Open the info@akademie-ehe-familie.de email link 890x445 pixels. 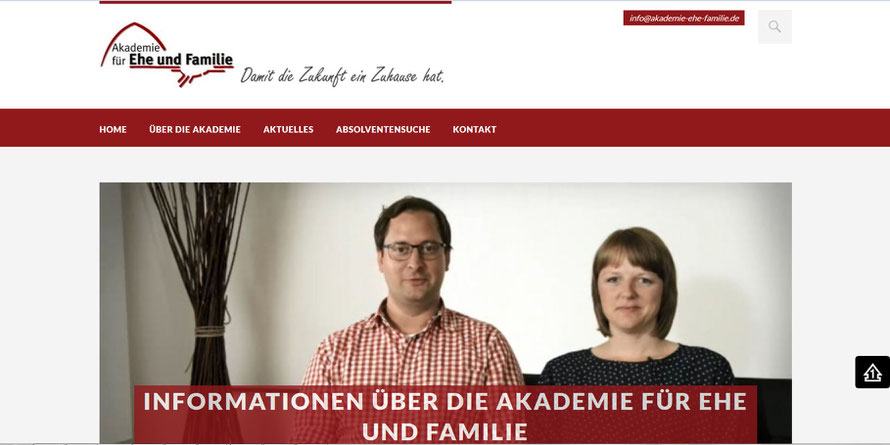pos(684,18)
